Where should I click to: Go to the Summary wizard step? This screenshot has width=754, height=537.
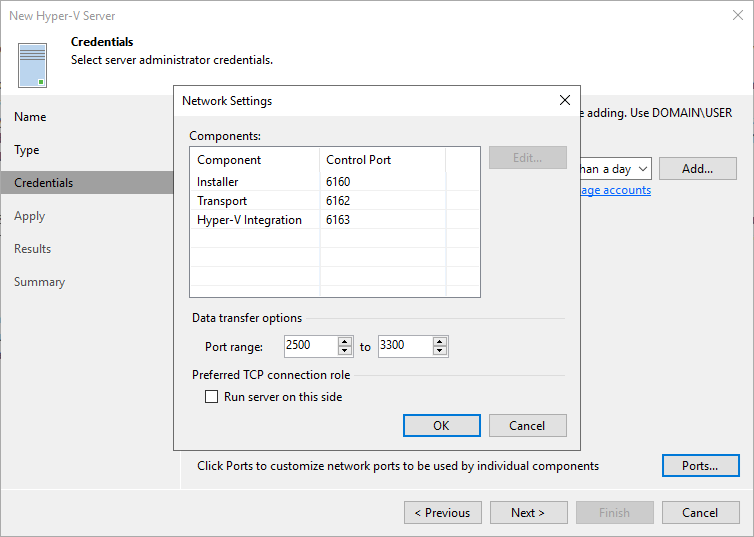pos(39,282)
